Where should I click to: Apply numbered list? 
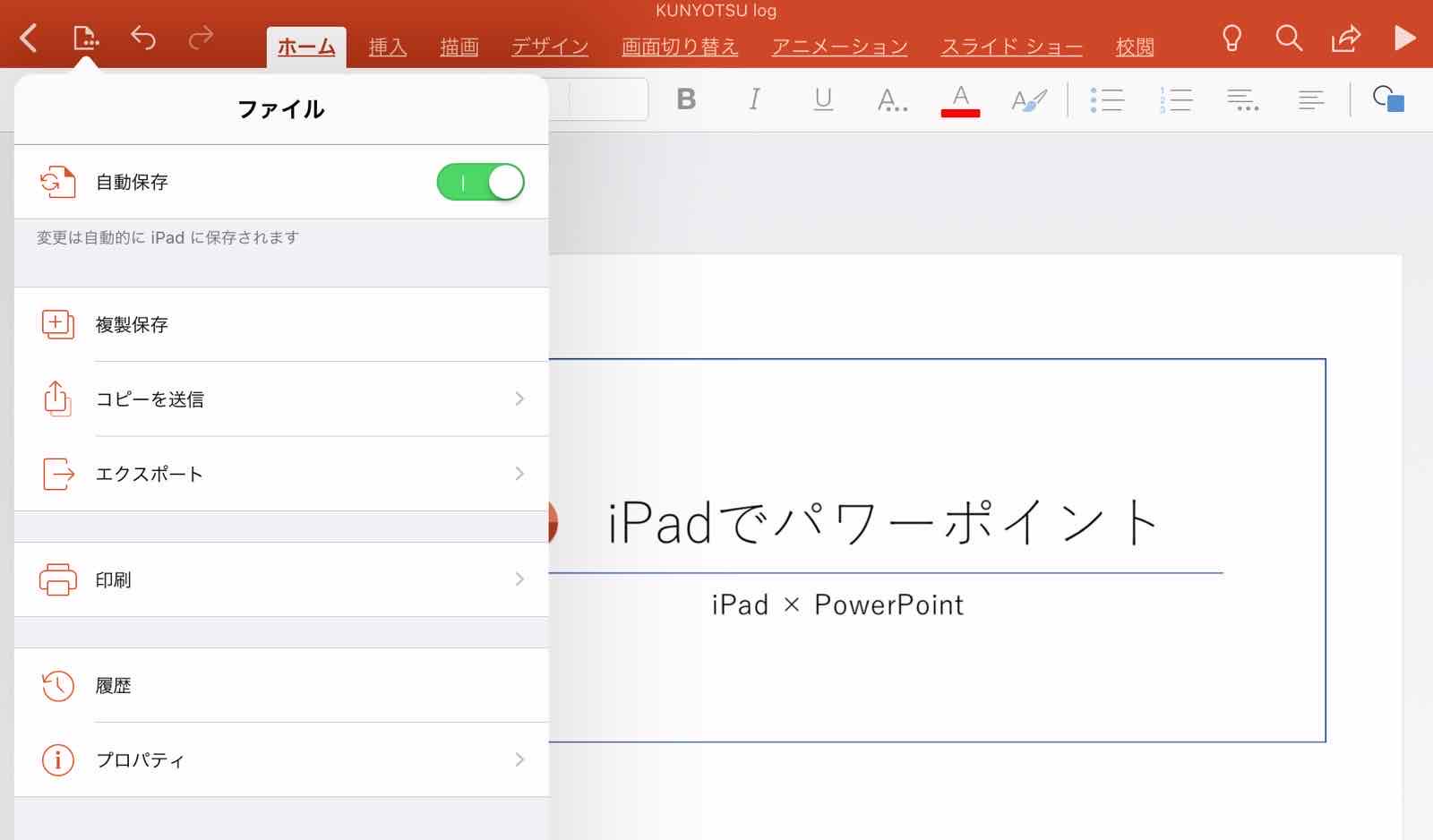[x=1175, y=99]
